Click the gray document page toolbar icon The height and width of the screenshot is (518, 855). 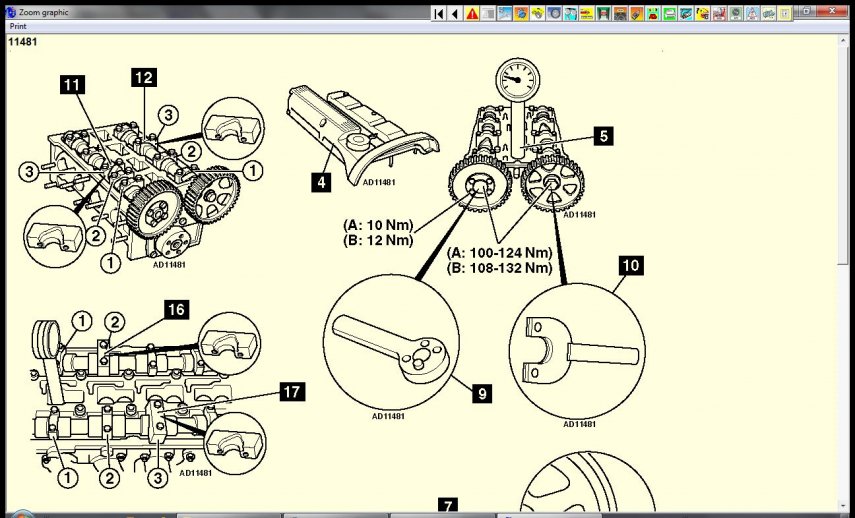pyautogui.click(x=488, y=14)
